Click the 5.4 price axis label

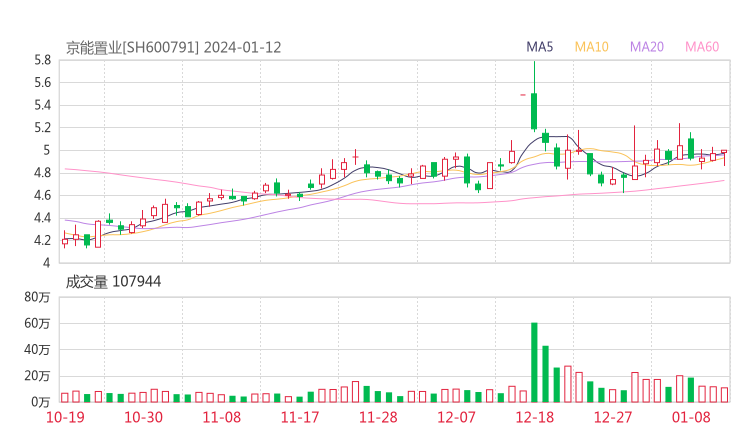pyautogui.click(x=42, y=105)
